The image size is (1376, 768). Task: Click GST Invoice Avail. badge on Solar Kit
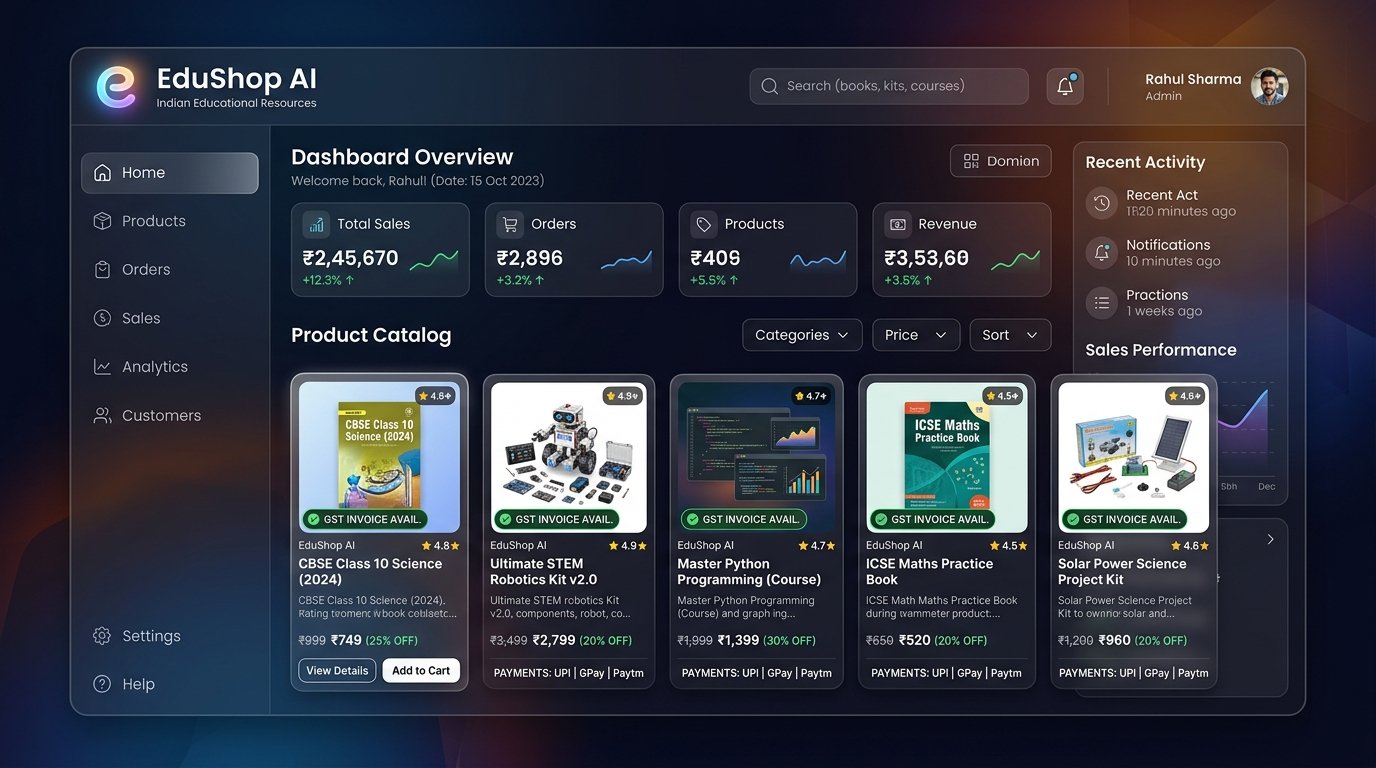point(1124,519)
